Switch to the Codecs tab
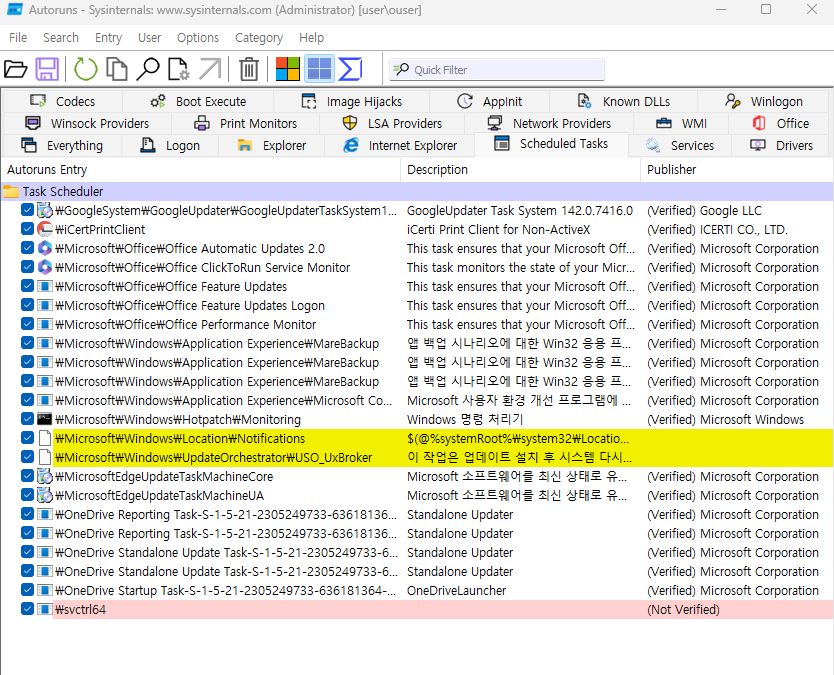Image resolution: width=834 pixels, height=675 pixels. click(x=62, y=101)
